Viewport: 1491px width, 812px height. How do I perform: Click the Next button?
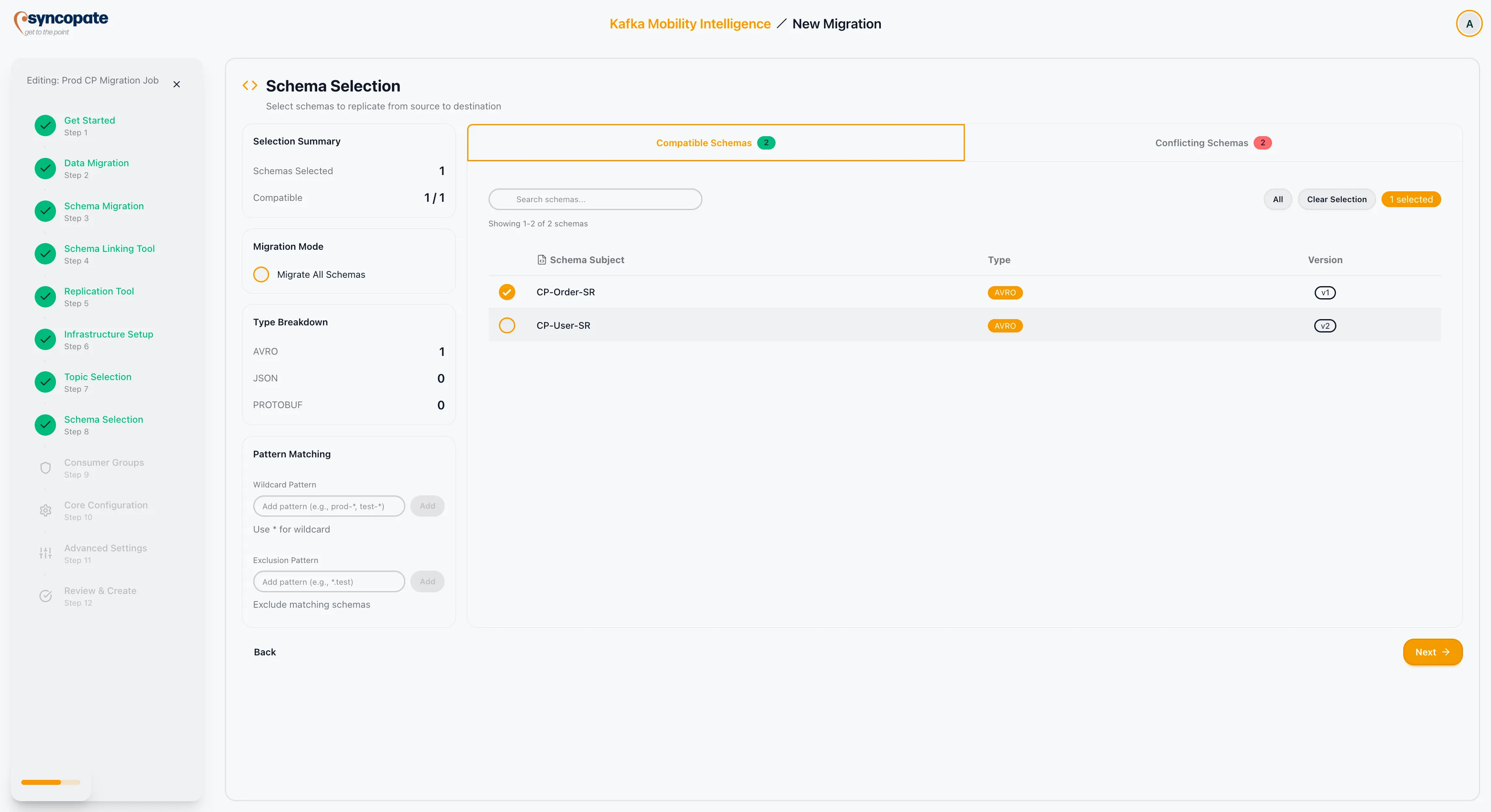1432,652
